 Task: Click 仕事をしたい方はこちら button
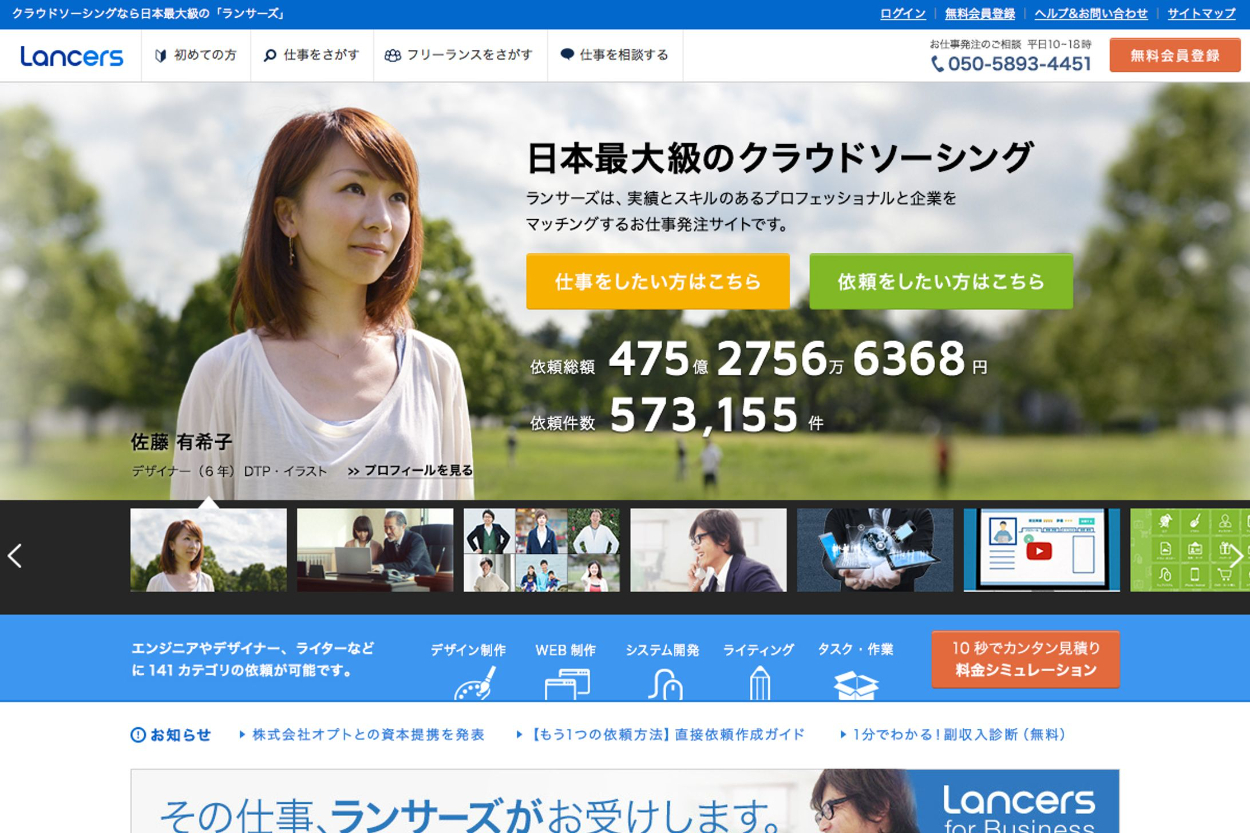click(x=658, y=282)
